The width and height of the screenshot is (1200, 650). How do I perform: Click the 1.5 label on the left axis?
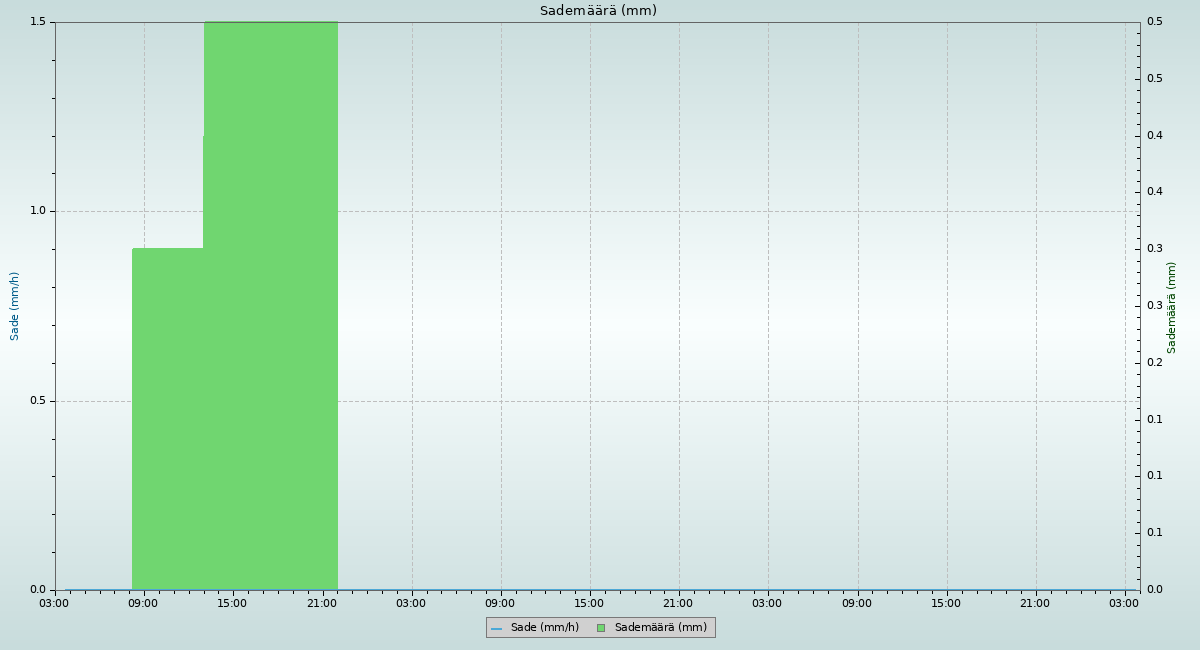tap(40, 22)
